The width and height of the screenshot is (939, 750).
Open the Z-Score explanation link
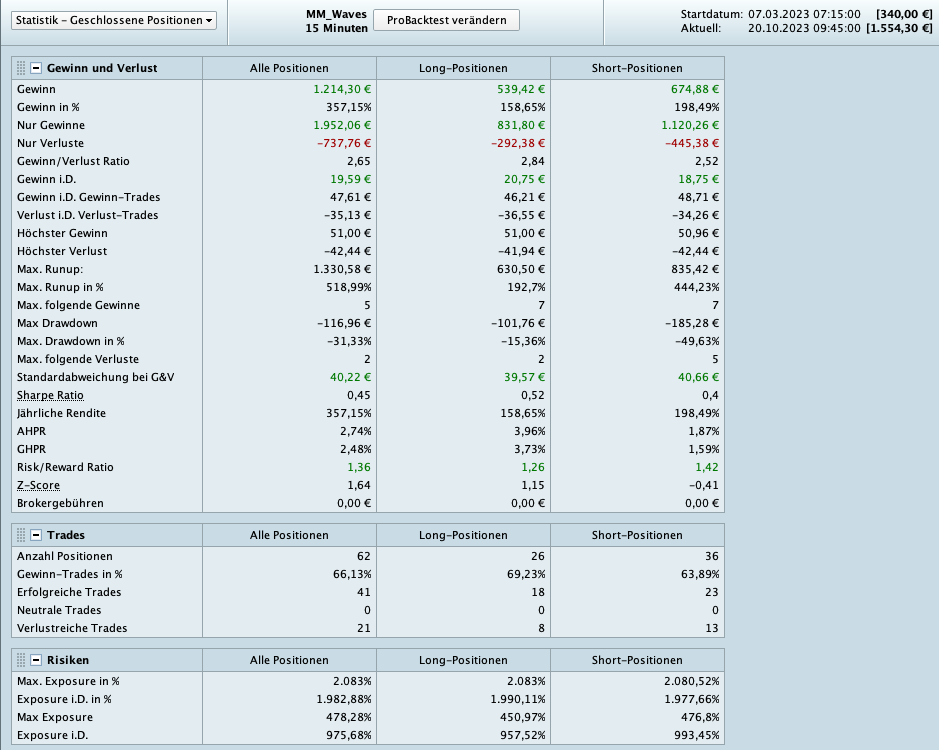(x=38, y=485)
